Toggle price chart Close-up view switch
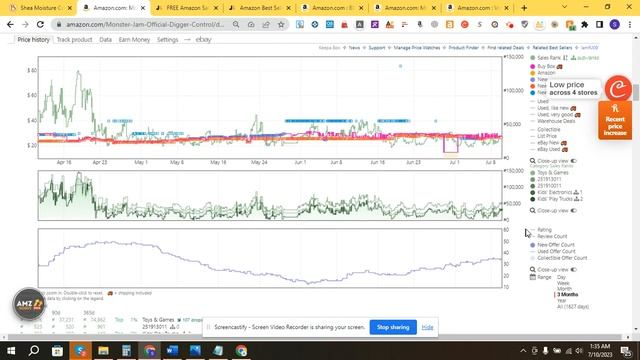 (573, 161)
